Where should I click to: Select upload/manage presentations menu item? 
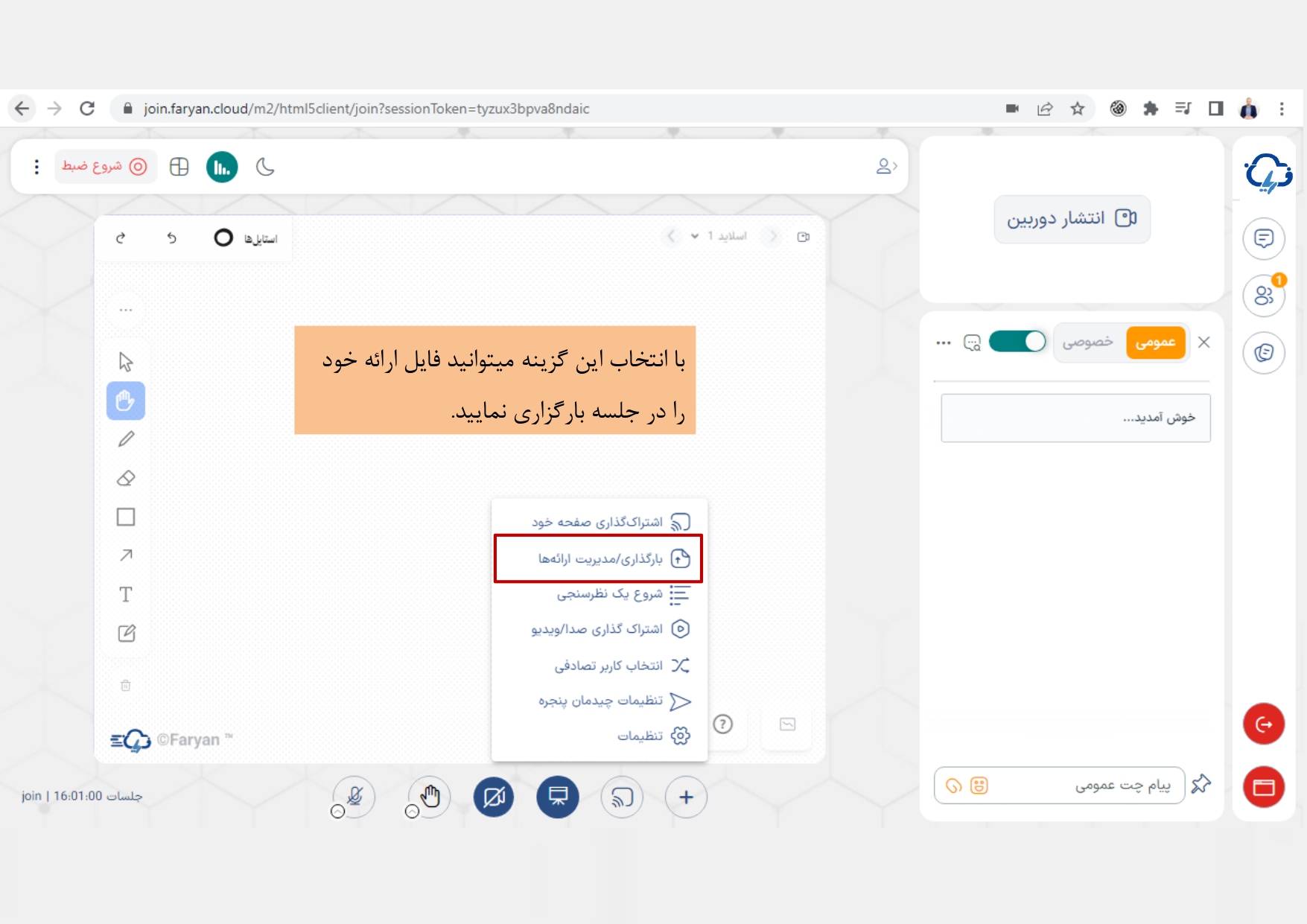click(599, 558)
